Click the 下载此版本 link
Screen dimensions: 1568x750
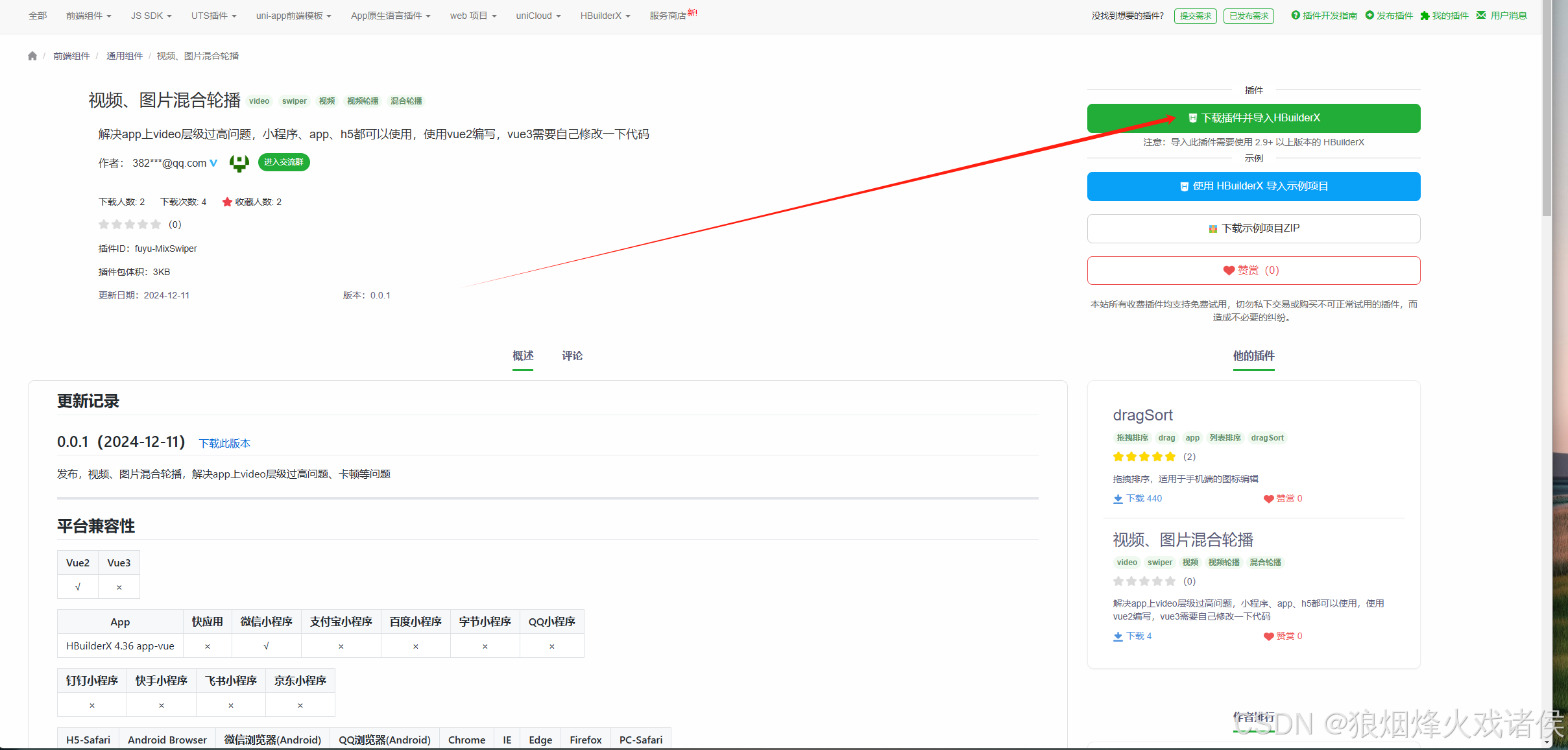[224, 443]
